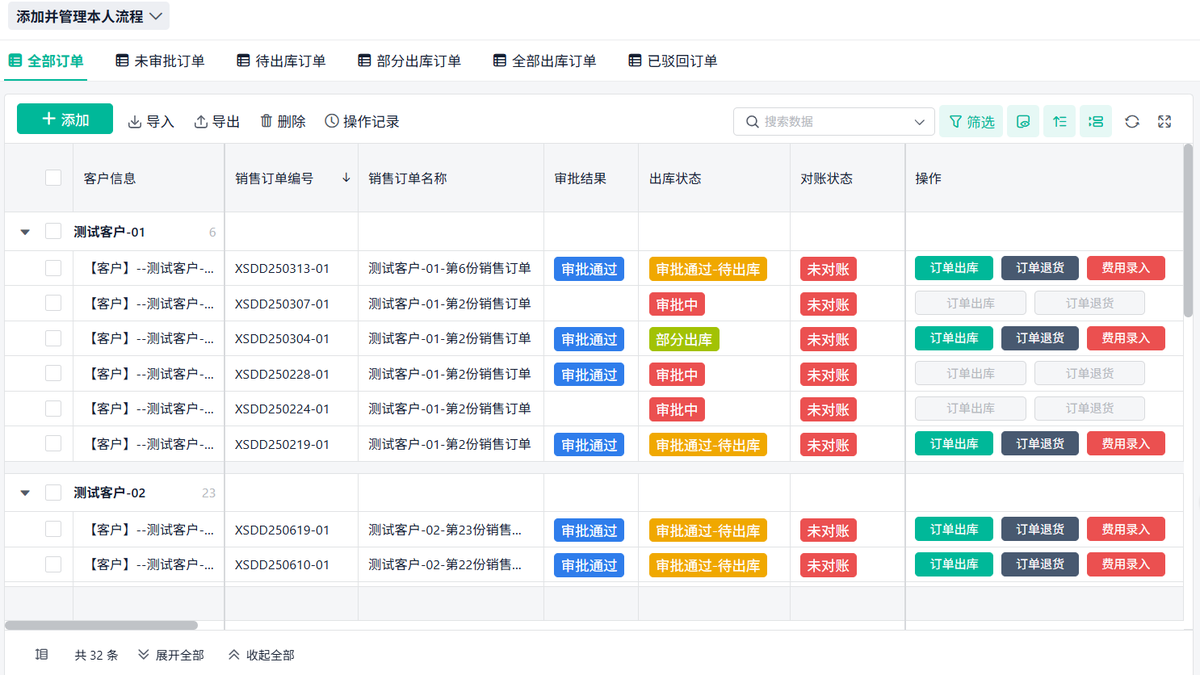Open the search box dropdown arrow
The image size is (1200, 675).
tap(920, 122)
